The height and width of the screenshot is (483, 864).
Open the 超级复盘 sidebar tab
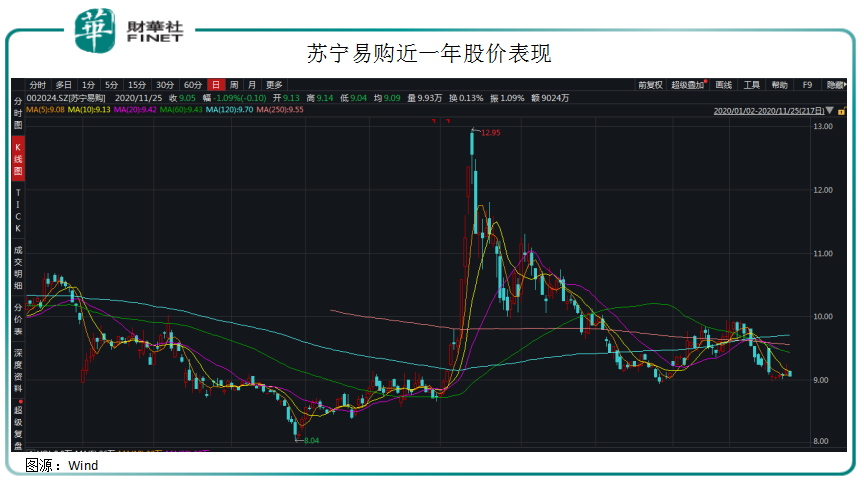pos(18,427)
